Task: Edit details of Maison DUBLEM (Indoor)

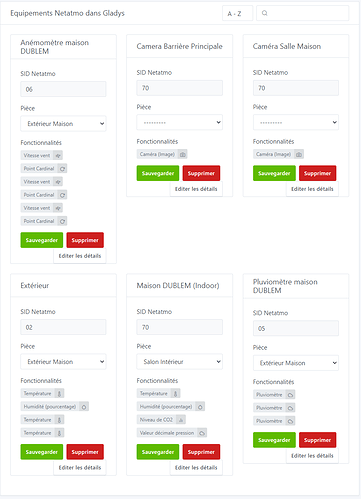Action: tap(196, 468)
